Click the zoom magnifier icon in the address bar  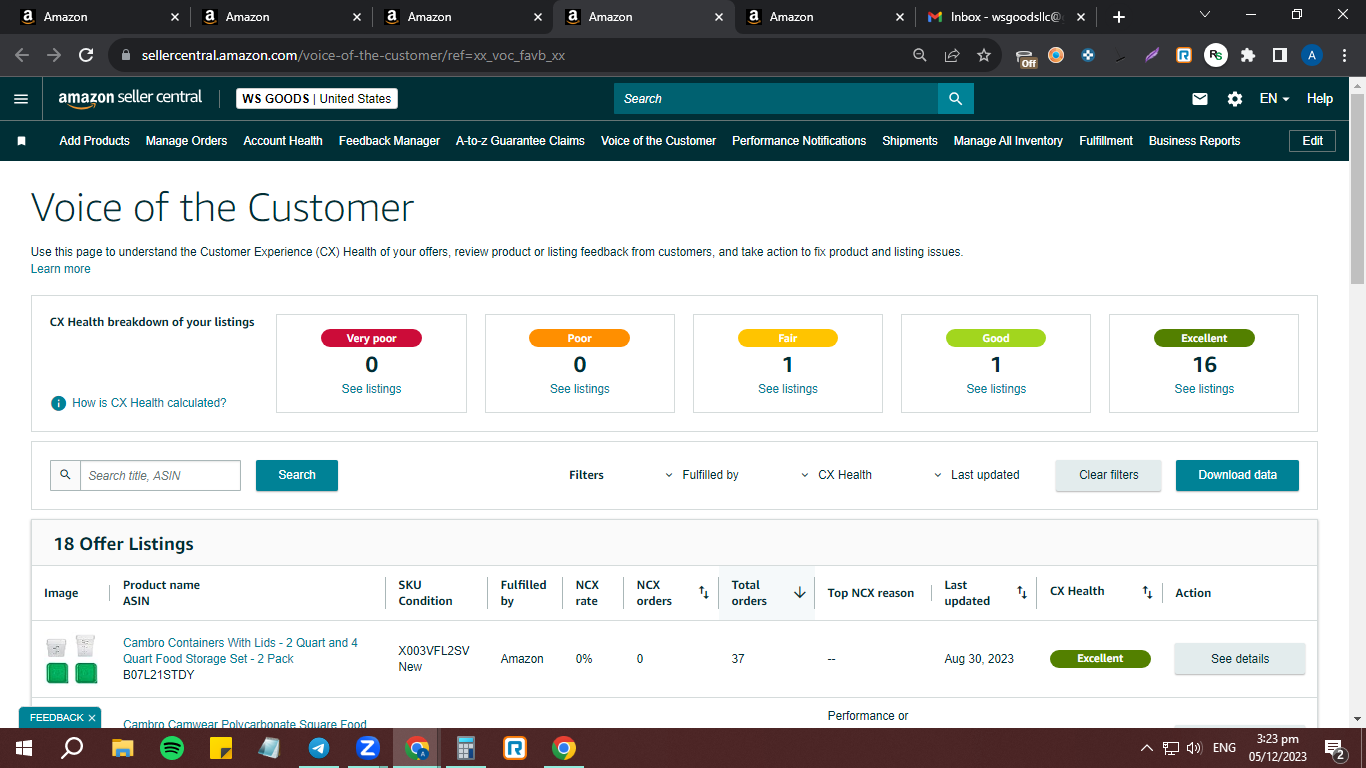[x=920, y=55]
